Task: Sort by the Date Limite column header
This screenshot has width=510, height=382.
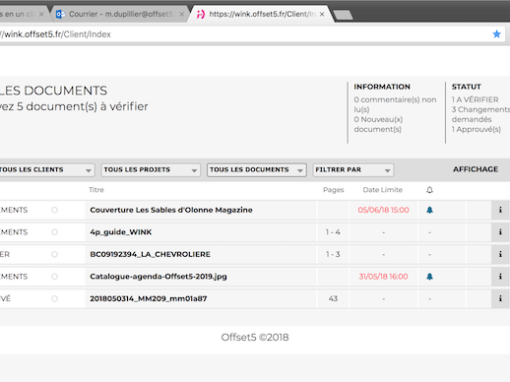Action: pyautogui.click(x=383, y=190)
